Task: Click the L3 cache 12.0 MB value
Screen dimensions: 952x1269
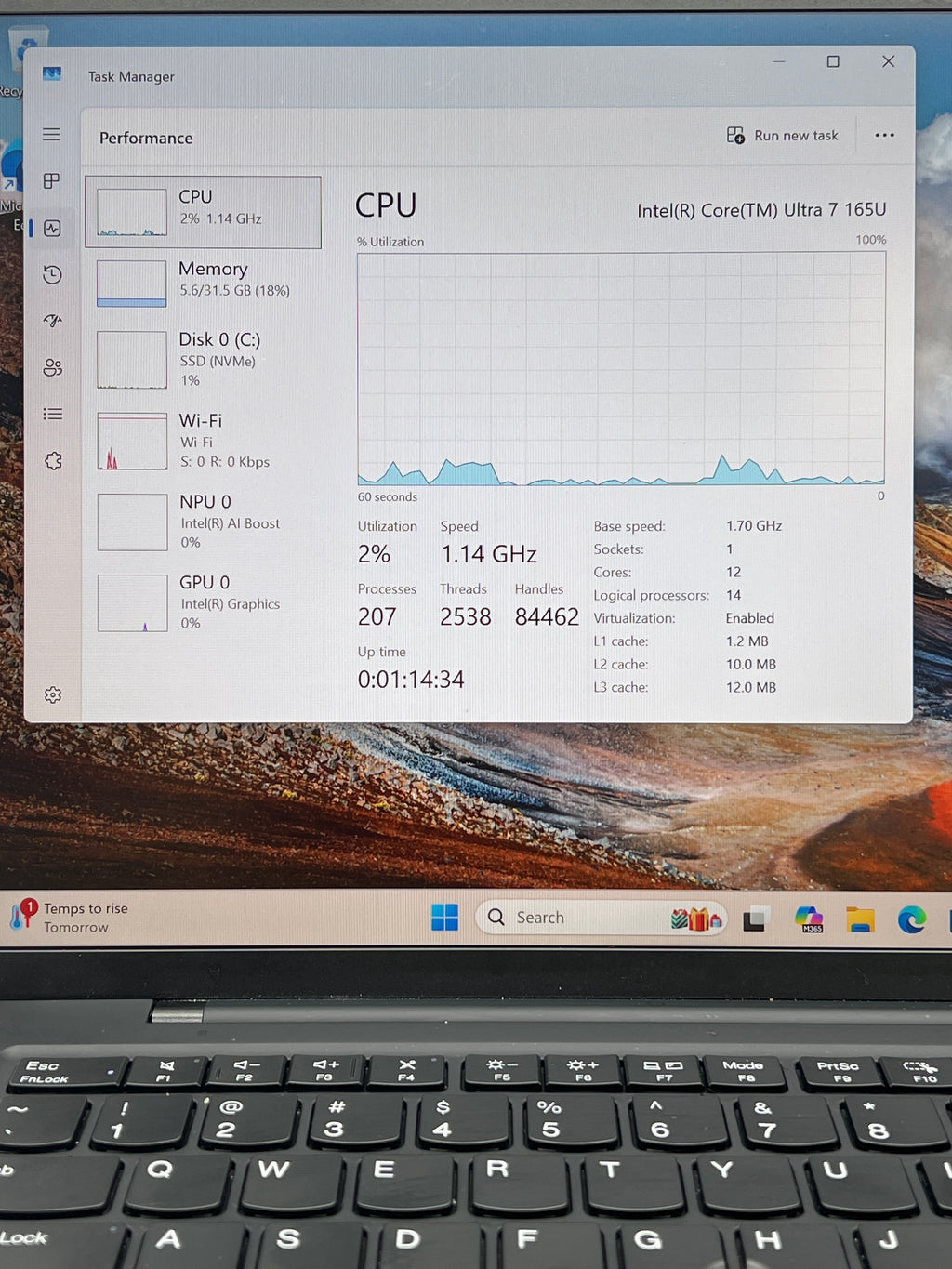Action: [751, 688]
